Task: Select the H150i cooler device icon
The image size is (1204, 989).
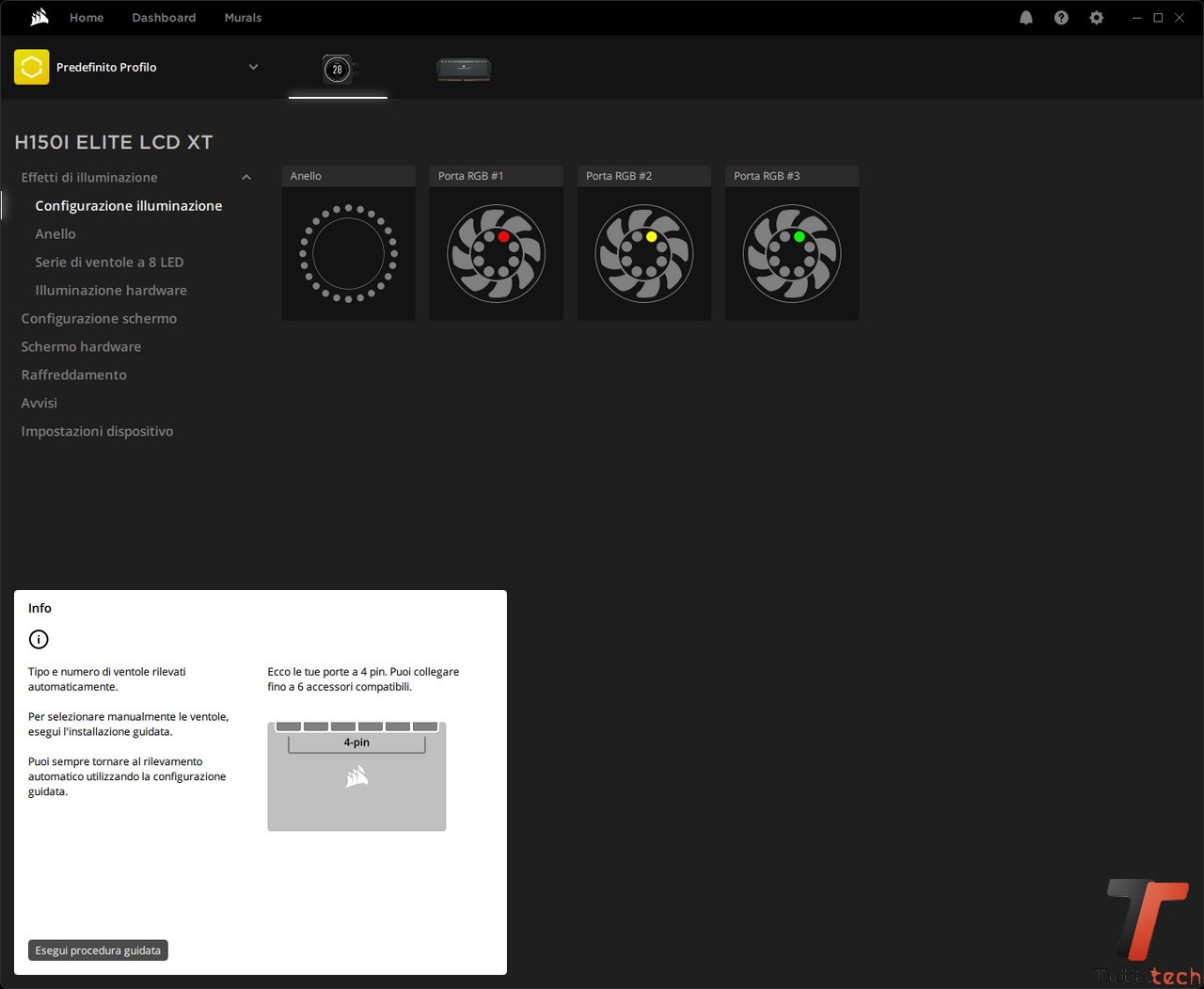Action: coord(338,69)
